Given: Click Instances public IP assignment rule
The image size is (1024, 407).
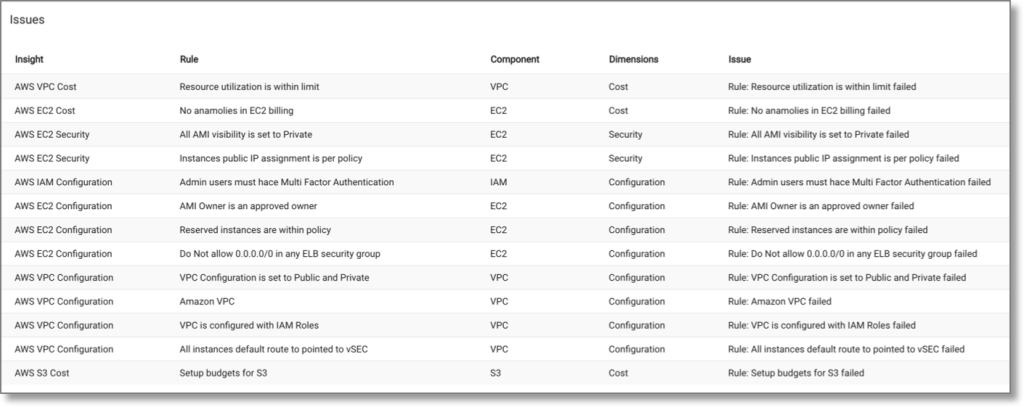Looking at the screenshot, I should pyautogui.click(x=271, y=158).
